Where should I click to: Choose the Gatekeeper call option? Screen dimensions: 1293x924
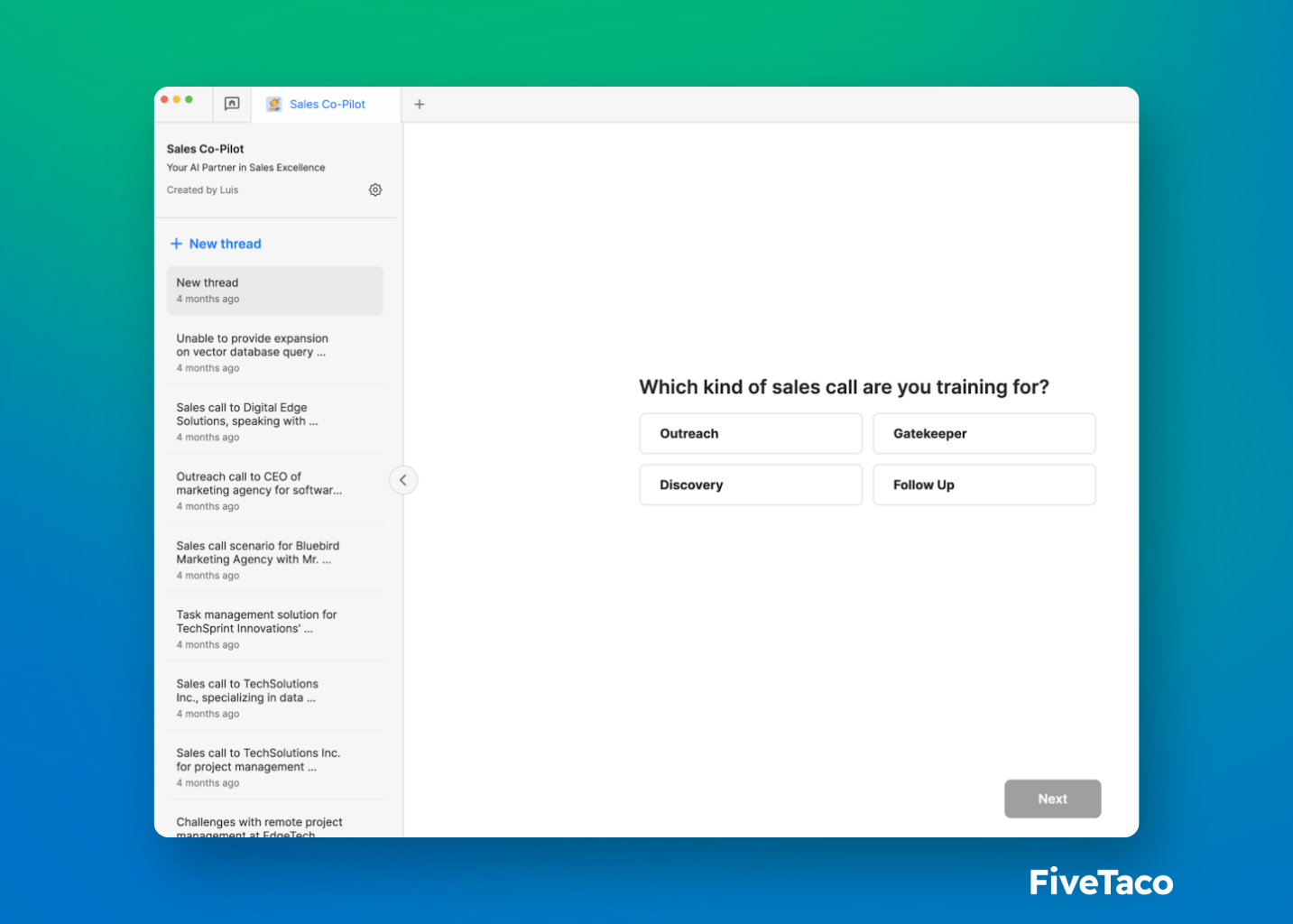(984, 434)
